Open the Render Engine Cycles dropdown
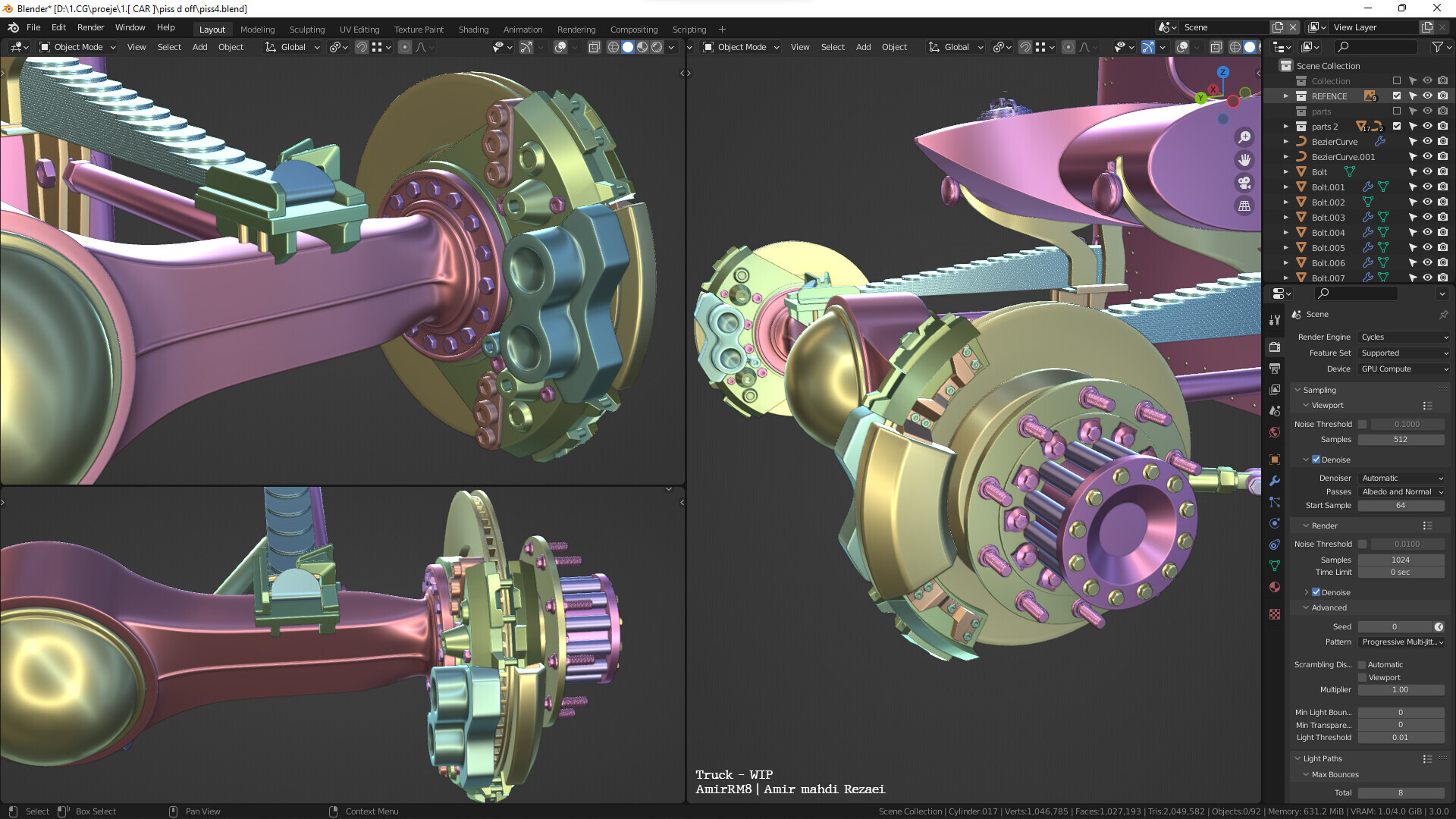 point(1404,337)
